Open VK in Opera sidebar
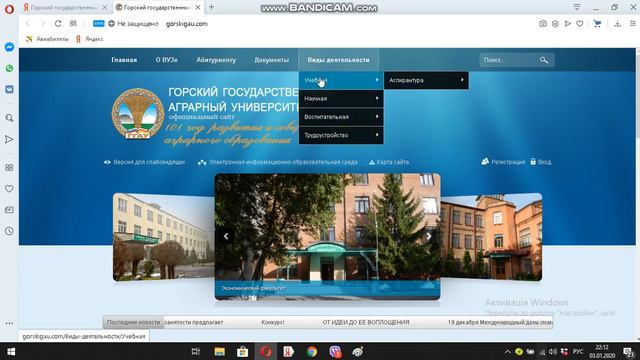The width and height of the screenshot is (640, 360). tap(9, 89)
